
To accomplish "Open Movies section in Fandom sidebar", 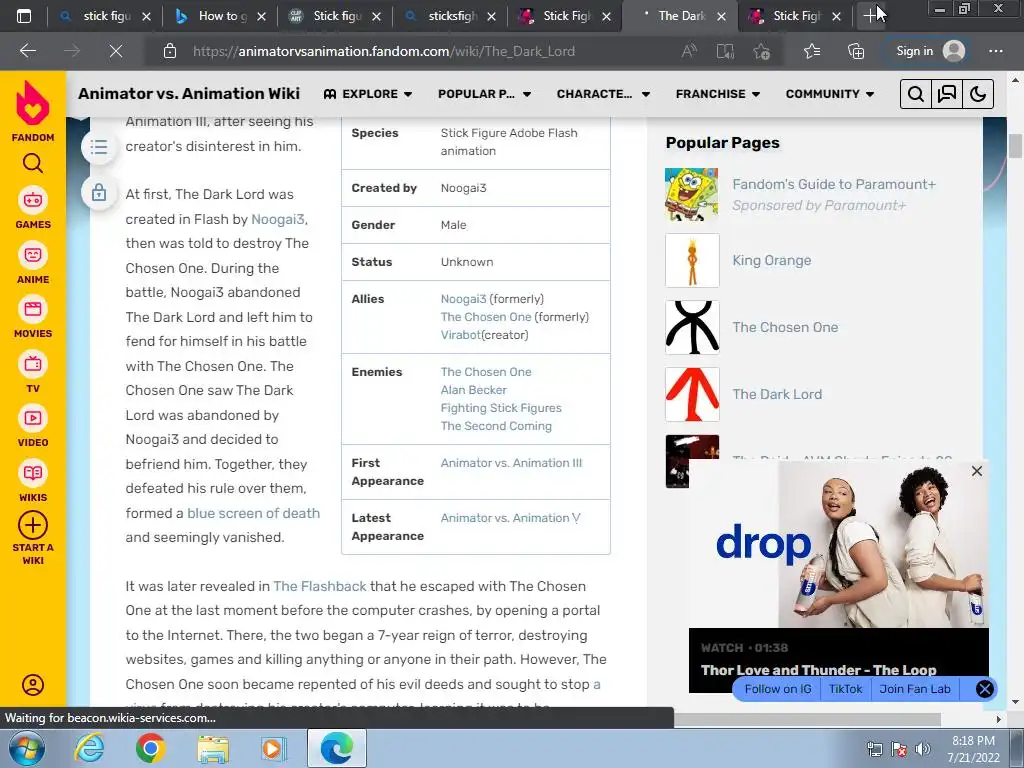I will [x=33, y=317].
